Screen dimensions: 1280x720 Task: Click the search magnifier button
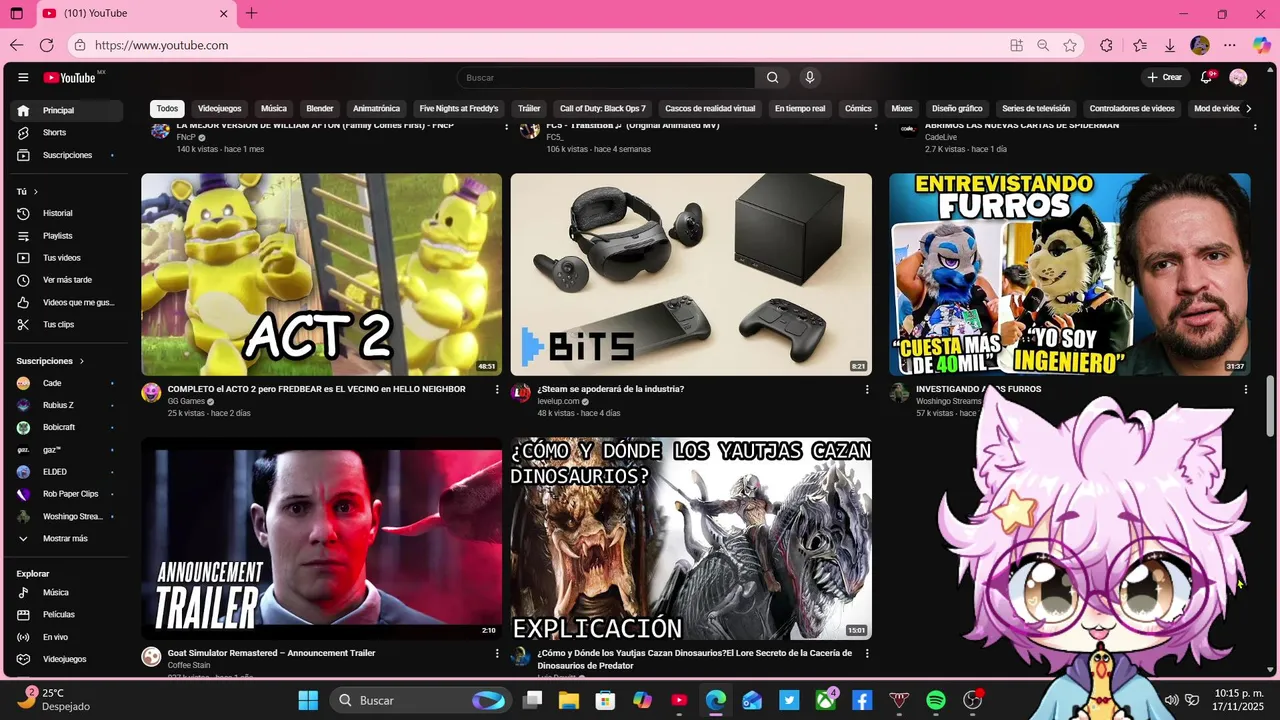coord(772,77)
